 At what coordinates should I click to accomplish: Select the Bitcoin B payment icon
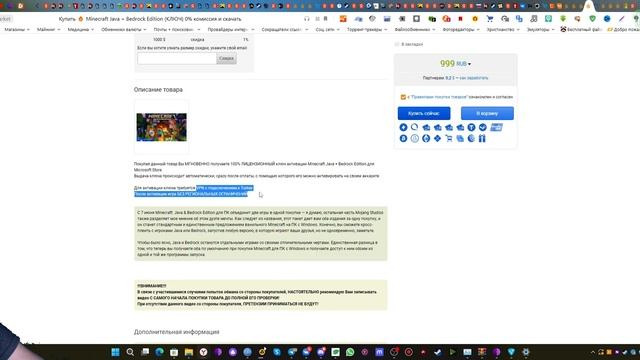[x=403, y=138]
